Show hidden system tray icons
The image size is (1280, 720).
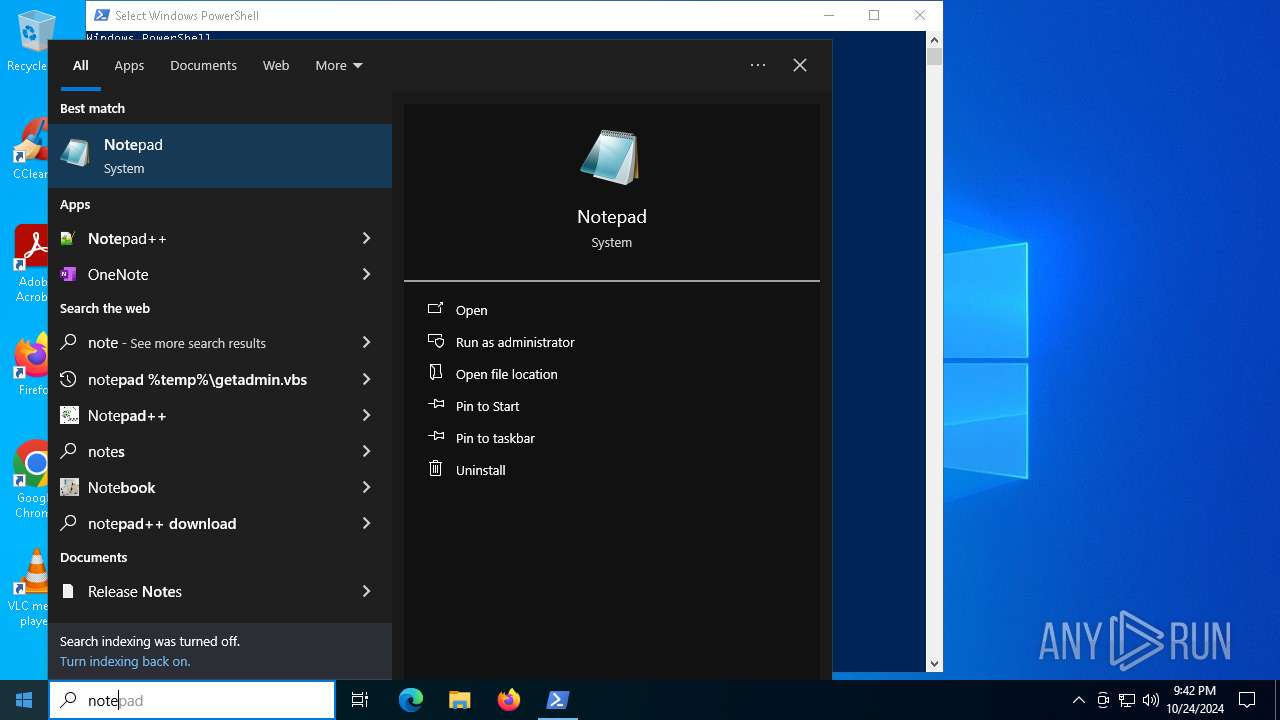tap(1078, 700)
